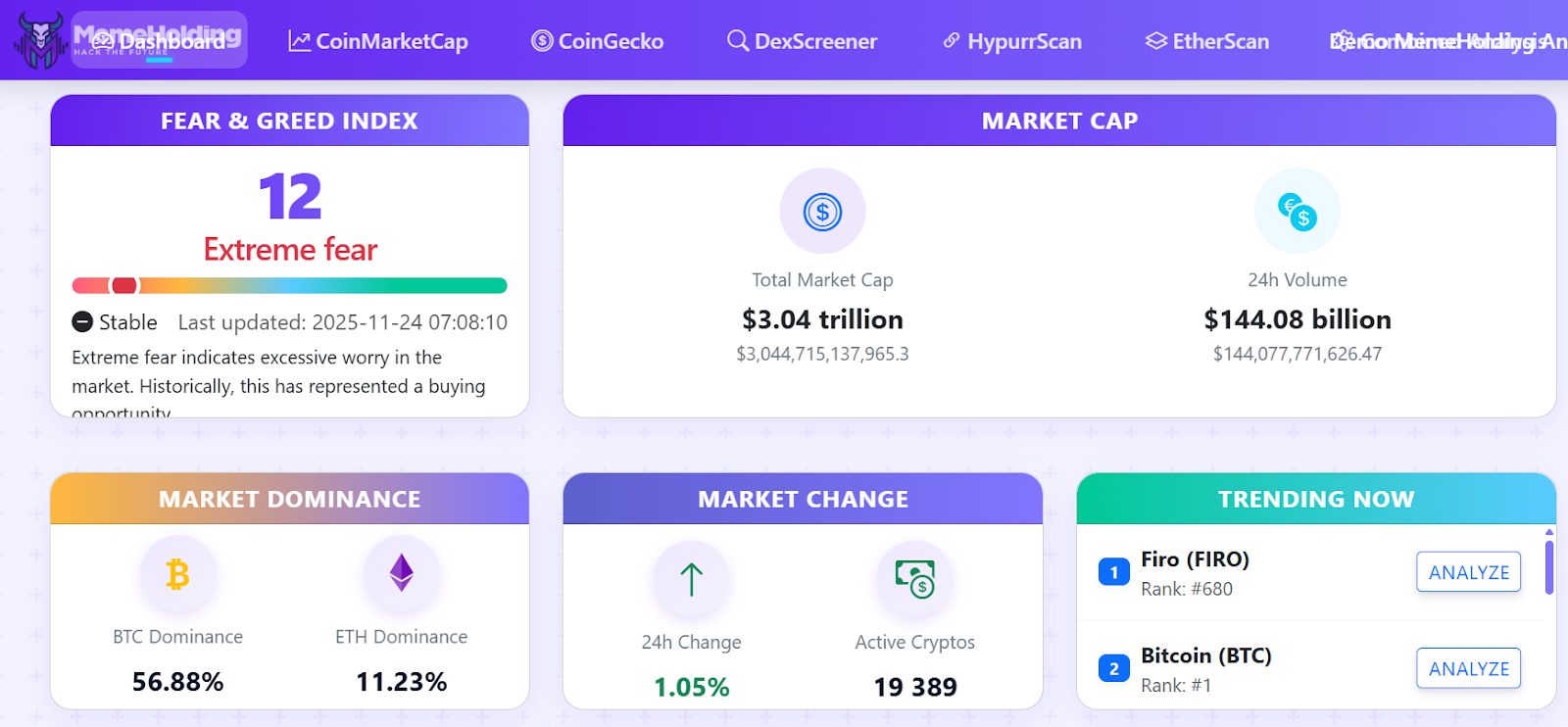Click the MemeHolding bull logo

point(39,41)
